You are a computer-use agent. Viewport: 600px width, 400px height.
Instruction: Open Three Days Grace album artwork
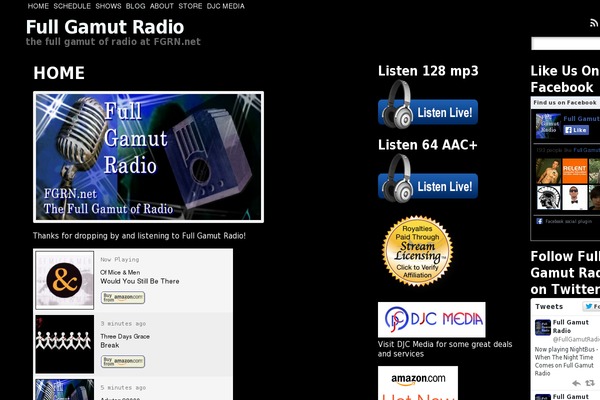pos(65,344)
